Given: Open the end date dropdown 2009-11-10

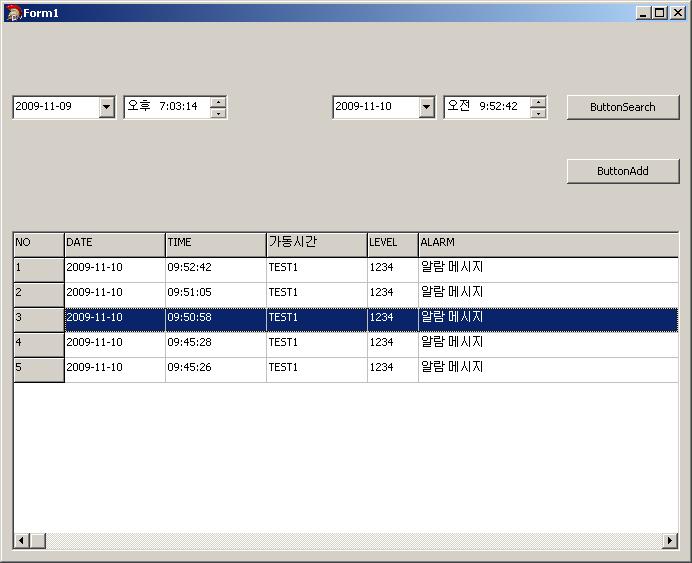Looking at the screenshot, I should point(427,107).
